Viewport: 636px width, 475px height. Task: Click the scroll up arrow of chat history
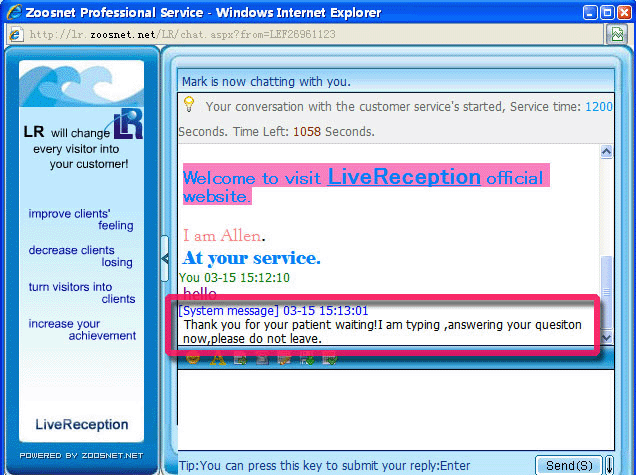(606, 152)
